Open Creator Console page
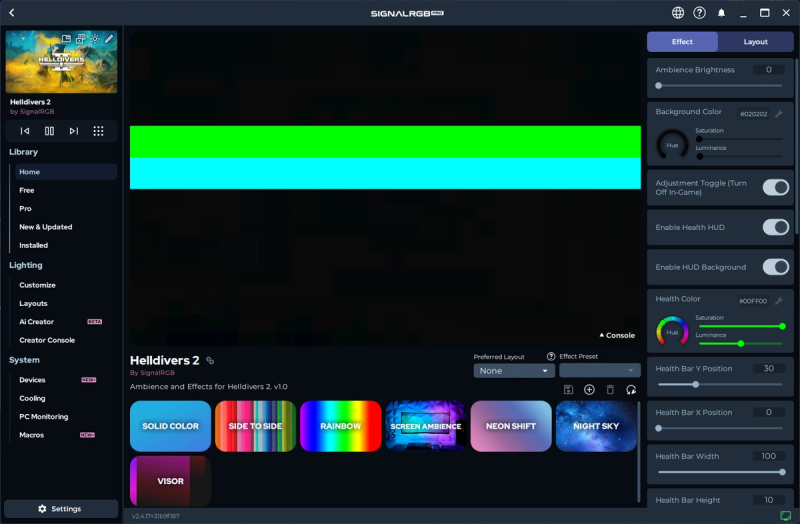 [47, 340]
